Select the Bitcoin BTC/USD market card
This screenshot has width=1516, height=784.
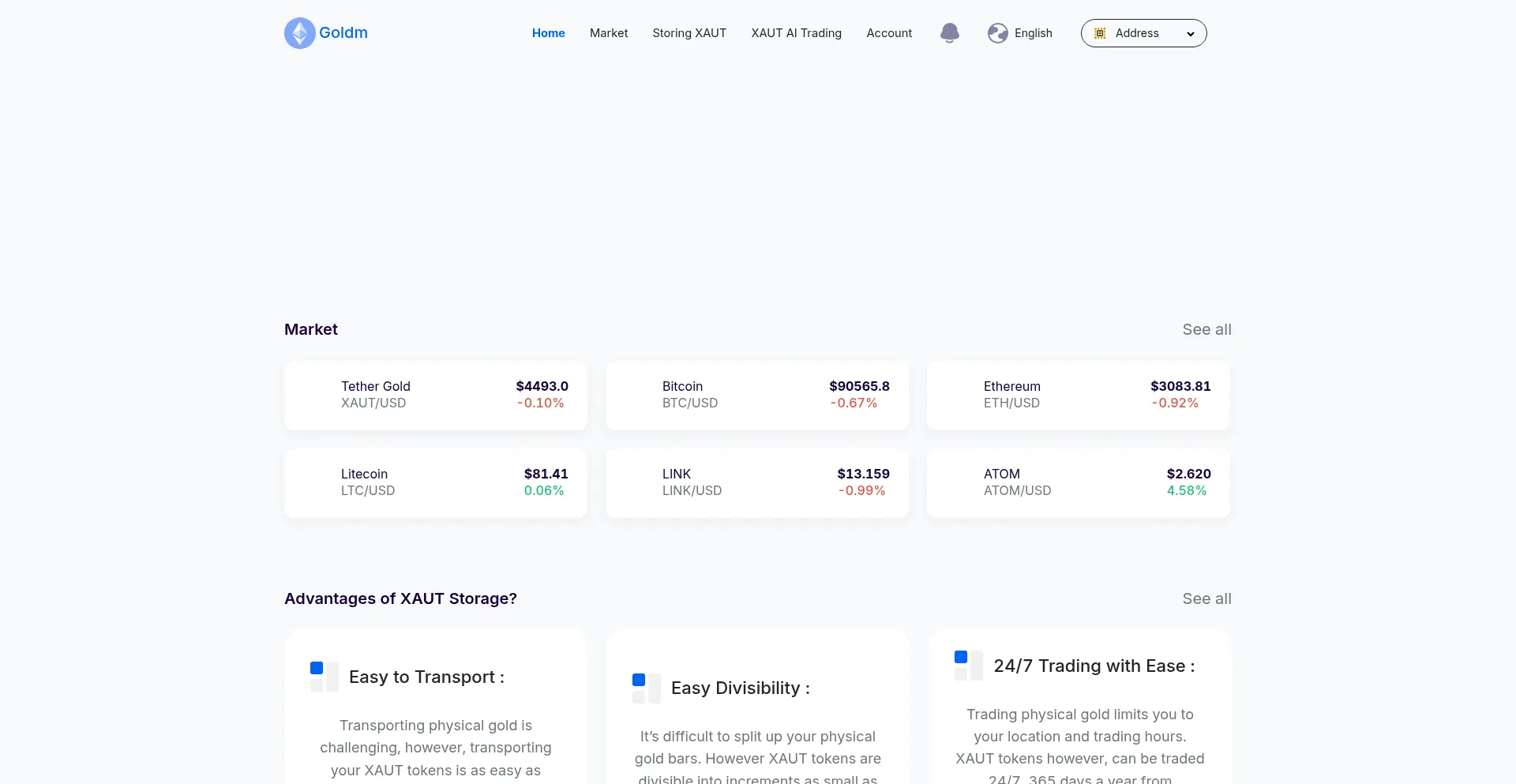(x=757, y=396)
